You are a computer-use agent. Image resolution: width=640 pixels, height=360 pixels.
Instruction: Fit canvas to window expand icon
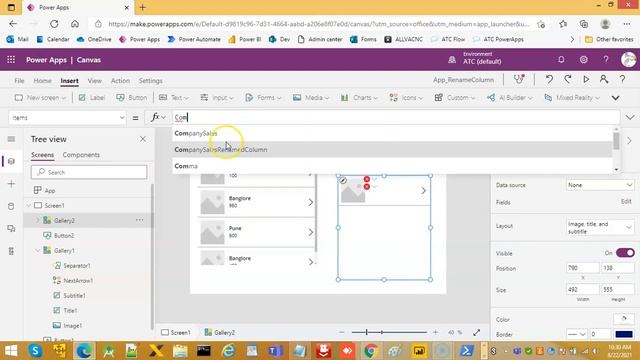click(476, 332)
